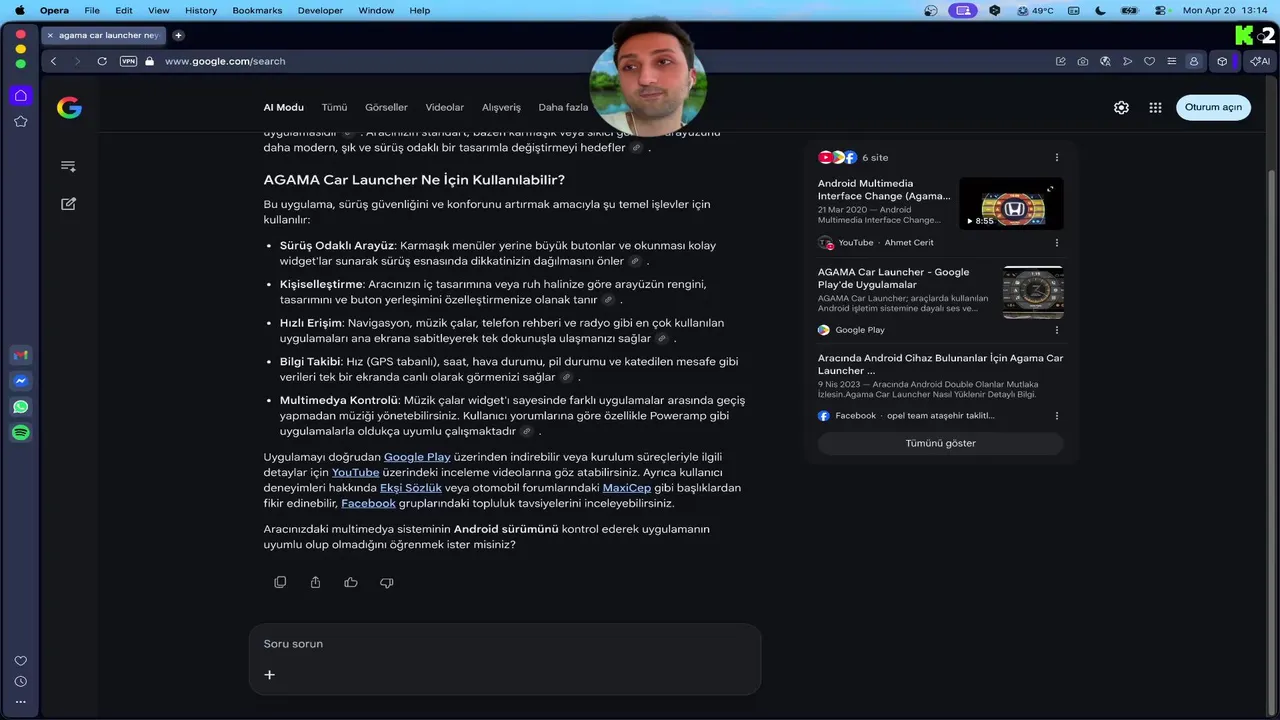This screenshot has width=1280, height=720.
Task: Open Opera sidebar home icon
Action: coord(20,95)
